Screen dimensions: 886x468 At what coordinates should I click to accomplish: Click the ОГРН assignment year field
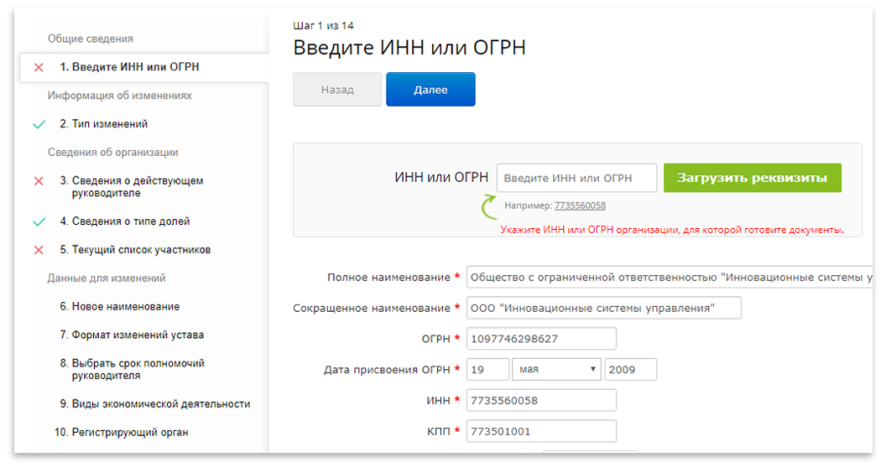(631, 369)
